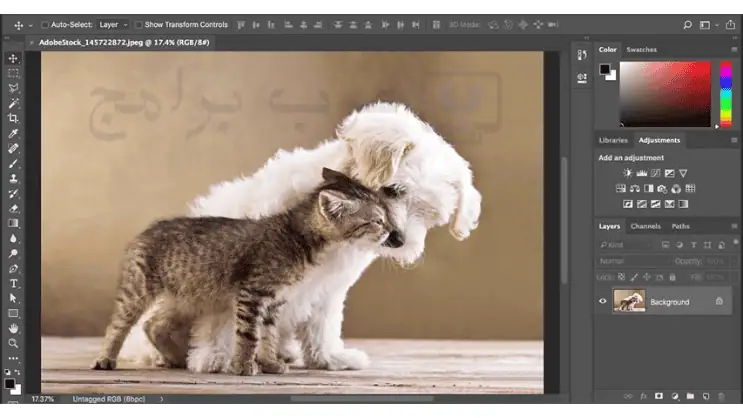
Task: Add a Channel Mixer adjustment
Action: [x=676, y=189]
